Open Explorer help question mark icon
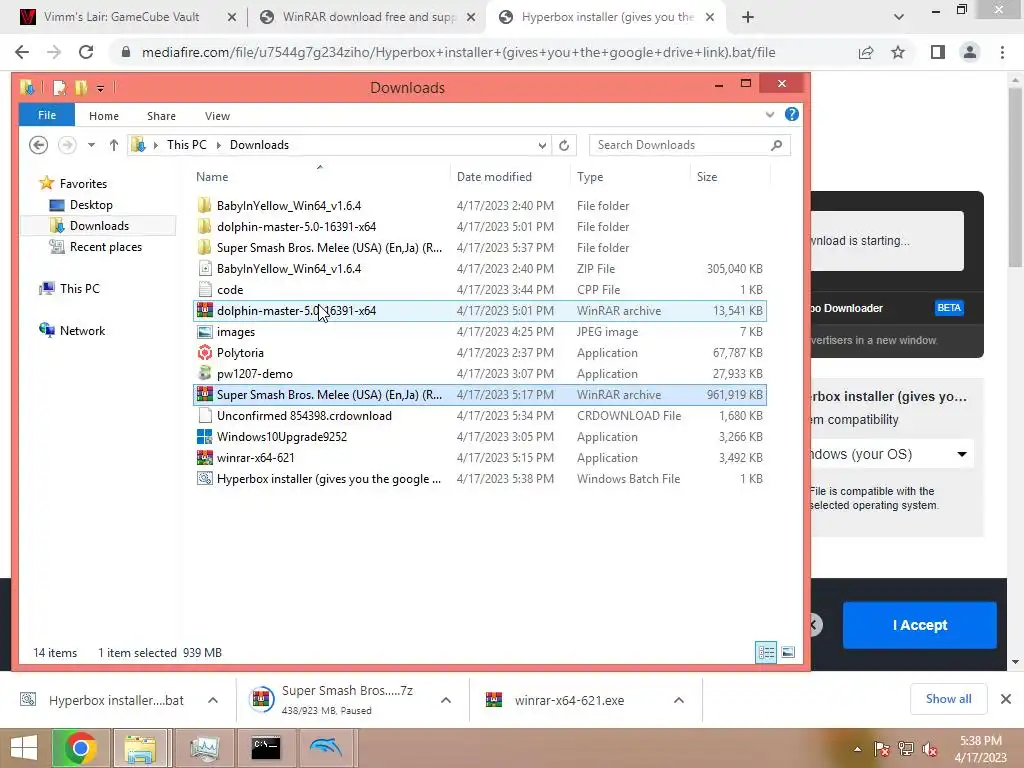The height and width of the screenshot is (768, 1024). [x=792, y=114]
